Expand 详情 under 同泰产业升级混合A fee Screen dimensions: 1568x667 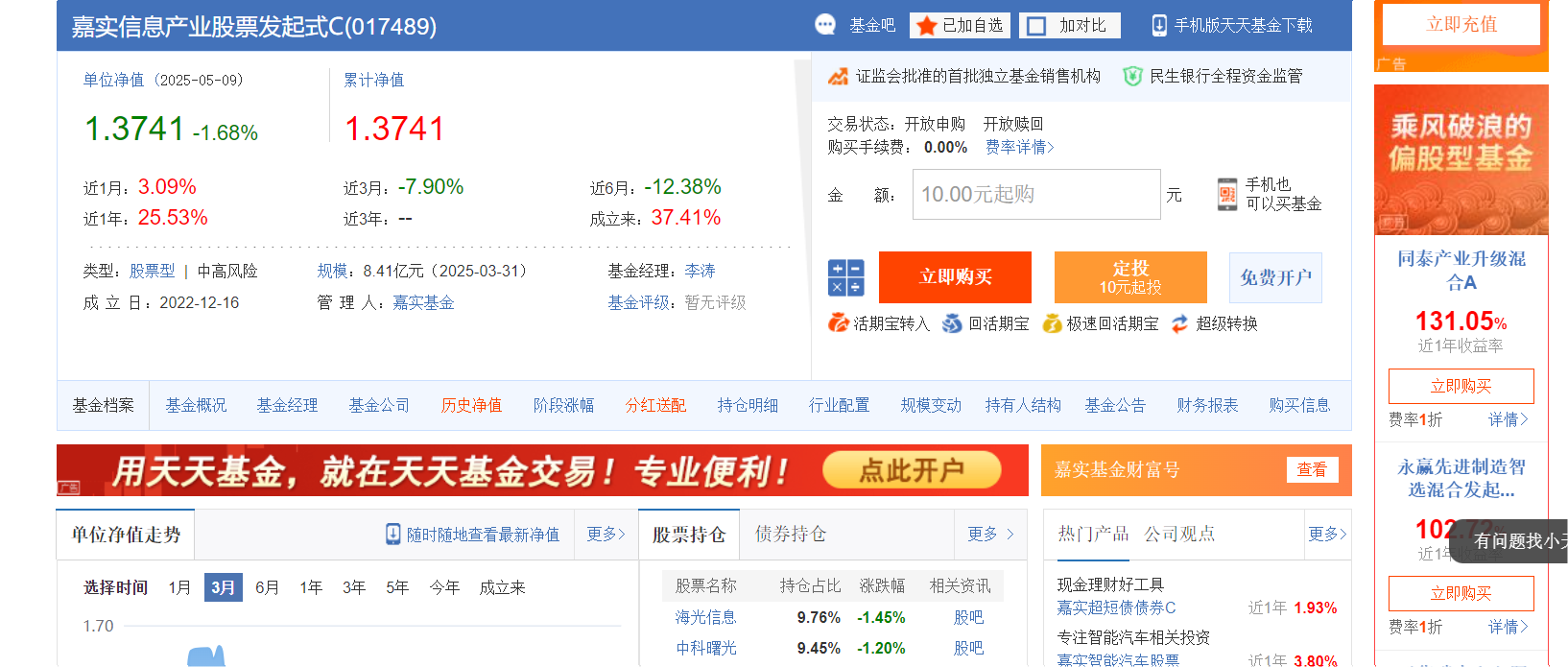[1508, 419]
